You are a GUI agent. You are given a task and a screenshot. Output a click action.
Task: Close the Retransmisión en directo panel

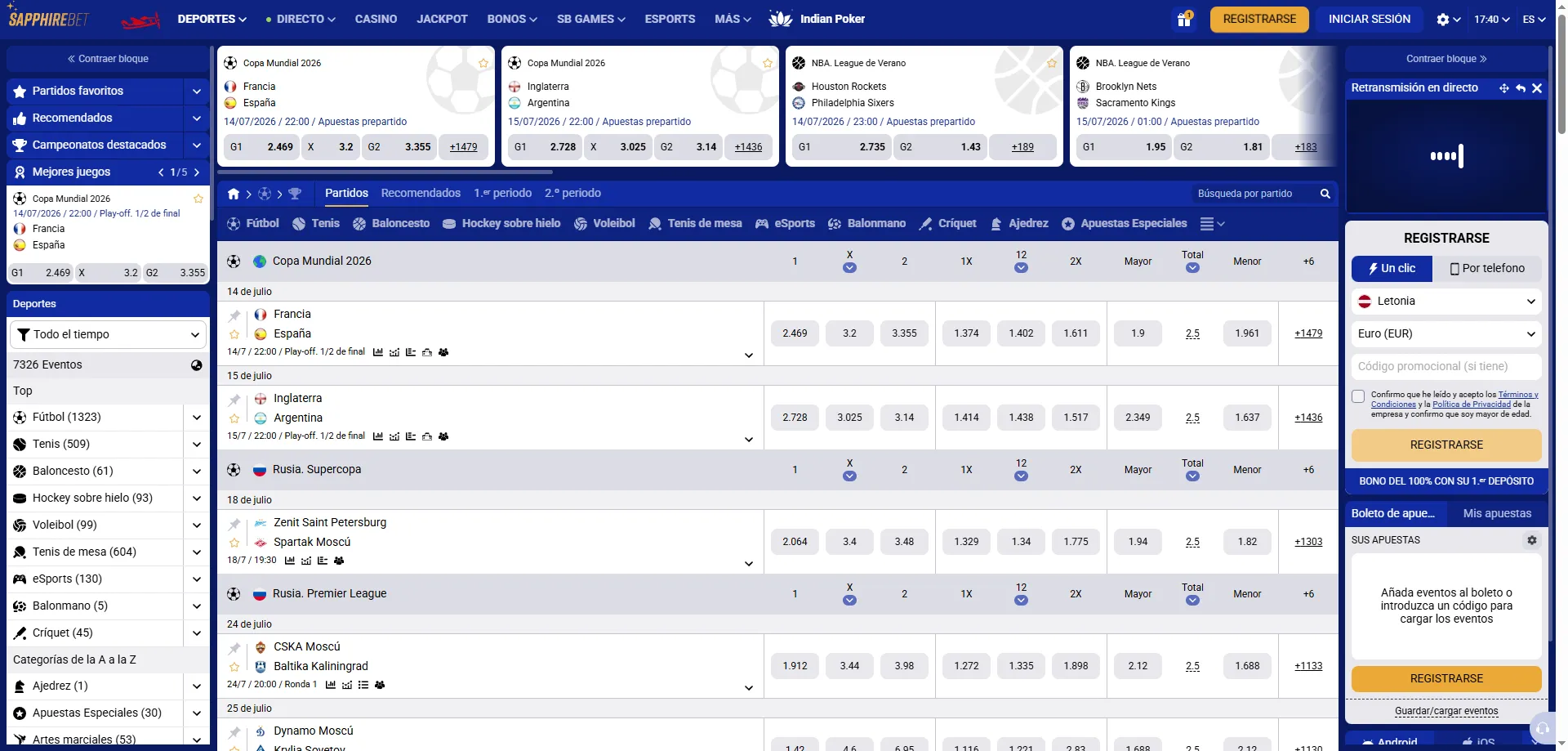(x=1537, y=88)
